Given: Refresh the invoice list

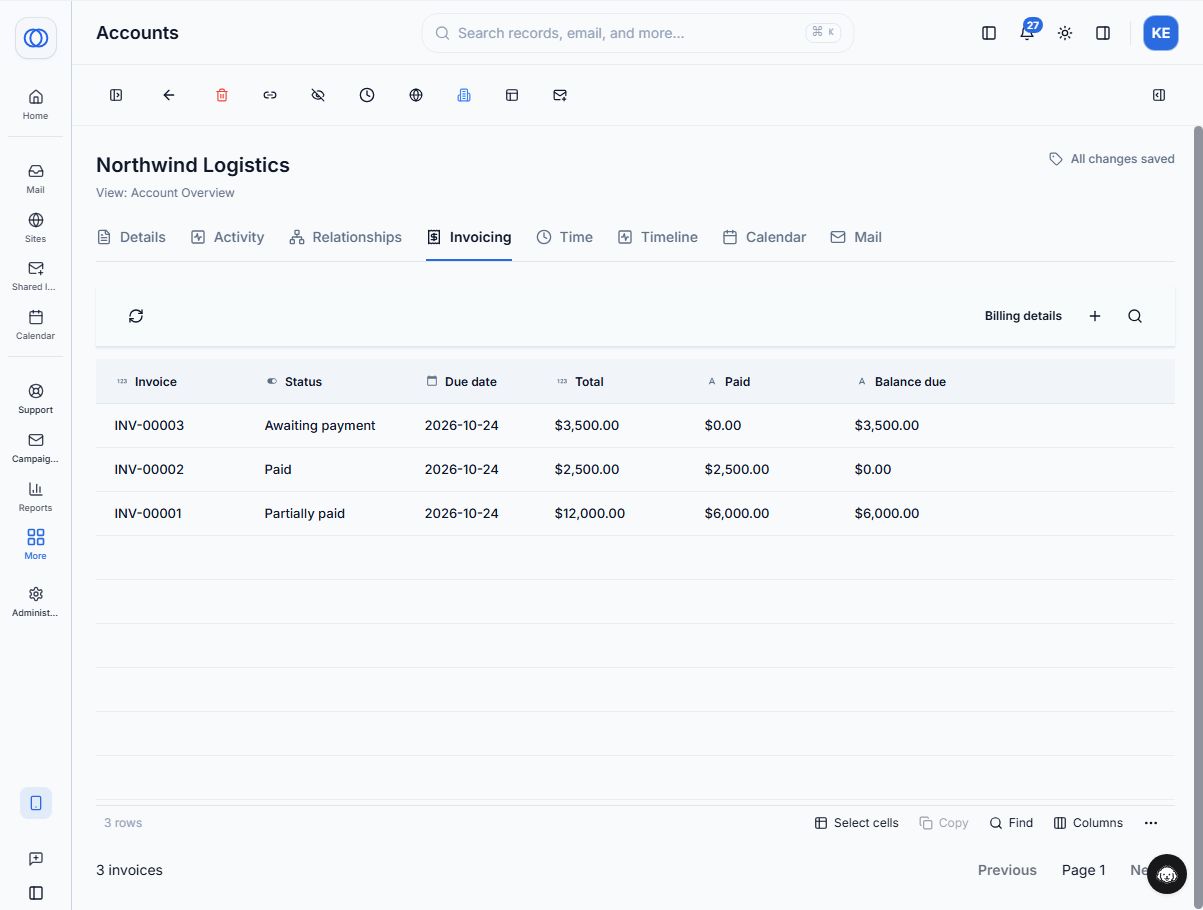Looking at the screenshot, I should 136,316.
